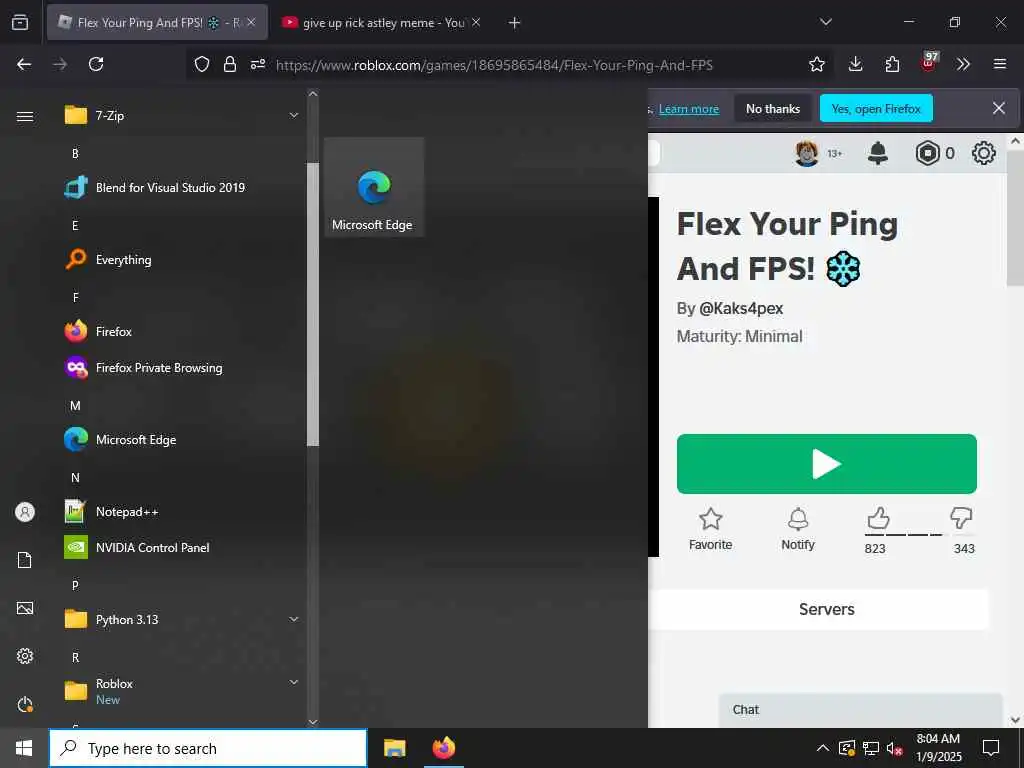Dislike the game with thumbs down
1024x768 pixels.
pos(961,518)
